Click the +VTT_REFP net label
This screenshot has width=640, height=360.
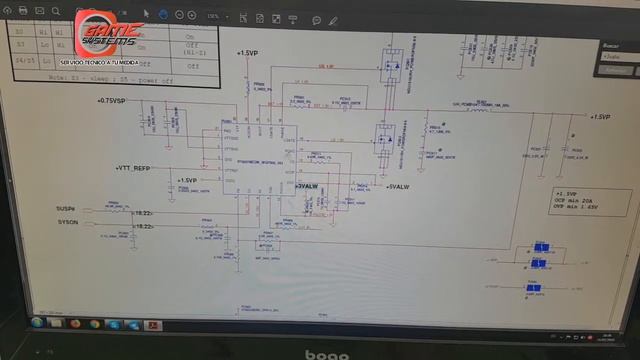pyautogui.click(x=133, y=168)
